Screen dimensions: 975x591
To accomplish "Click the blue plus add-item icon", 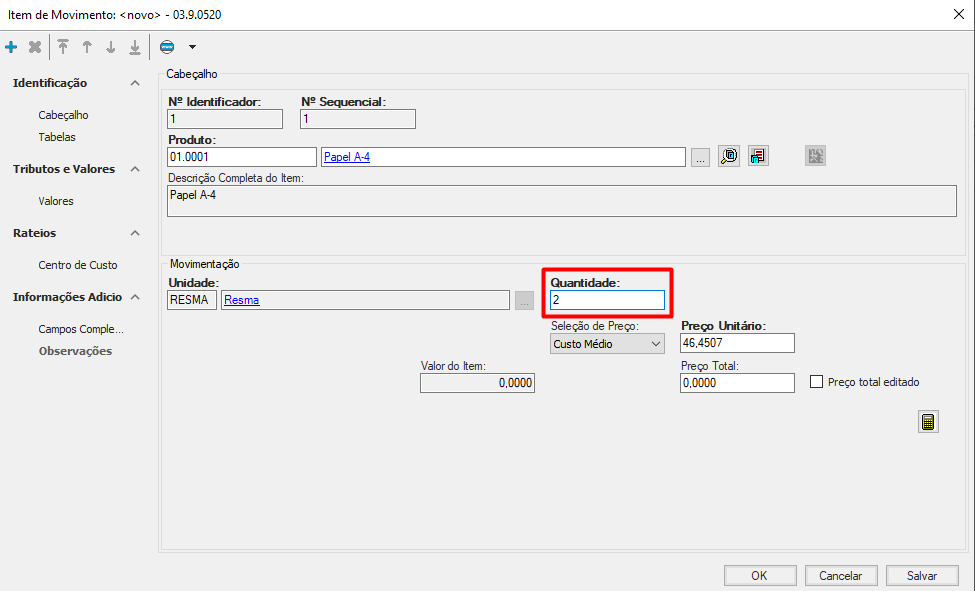I will [11, 47].
